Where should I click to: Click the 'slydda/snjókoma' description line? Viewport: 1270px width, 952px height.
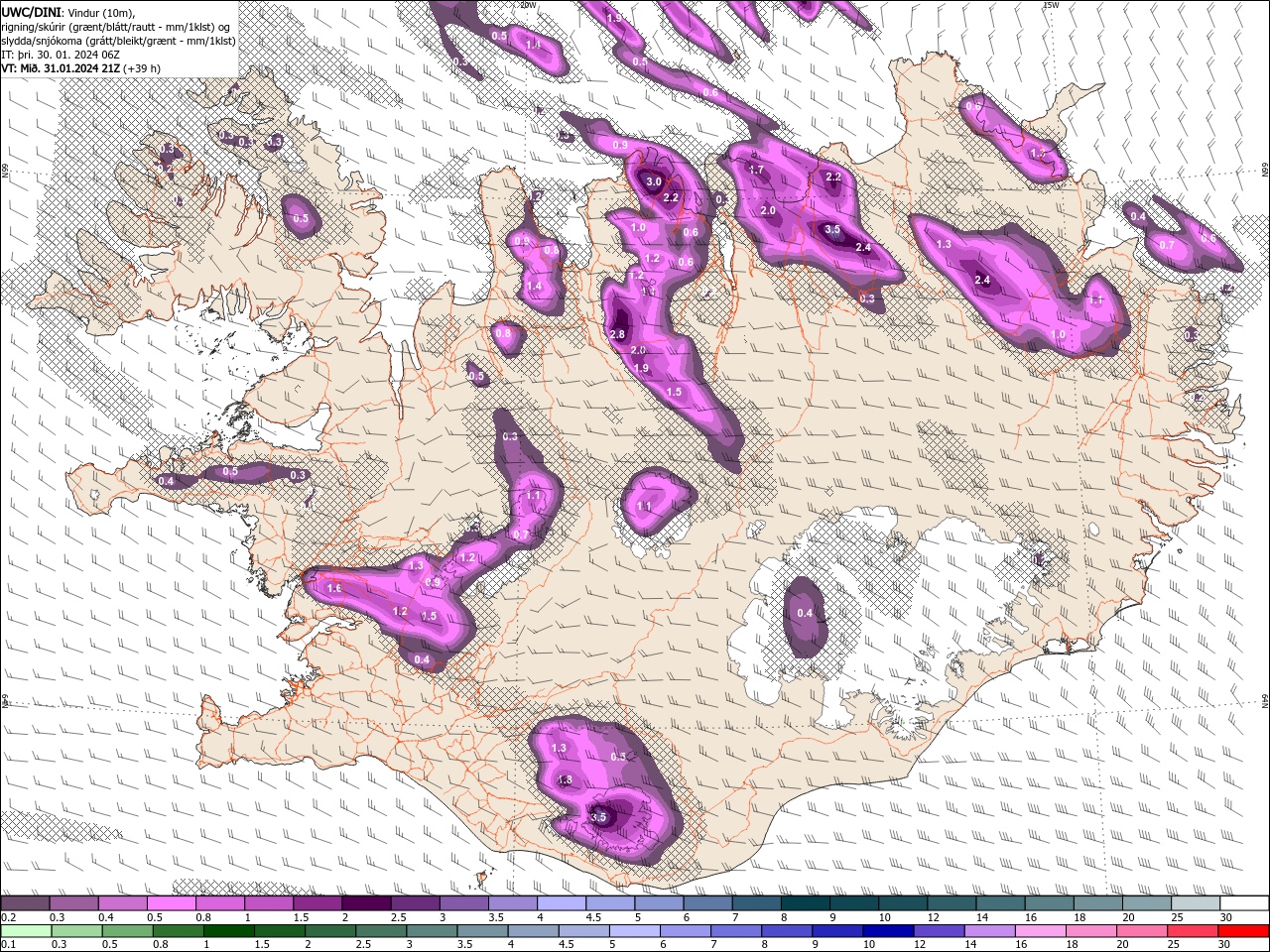[118, 41]
